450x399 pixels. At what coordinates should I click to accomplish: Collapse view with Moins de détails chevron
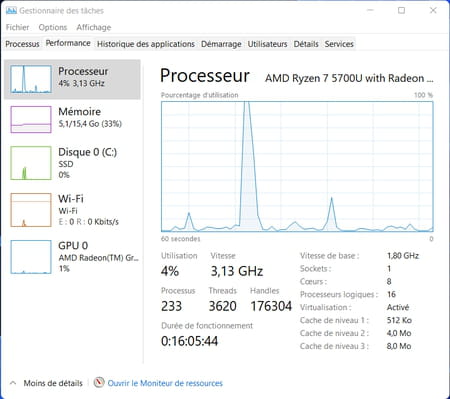click(13, 383)
